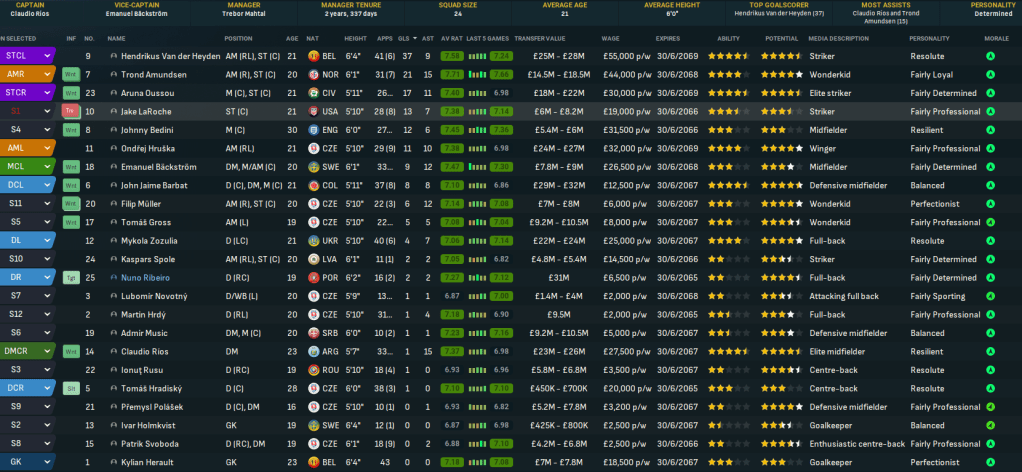Click Jake LaRoche's red Trn status icon
This screenshot has width=1022, height=472.
71,111
